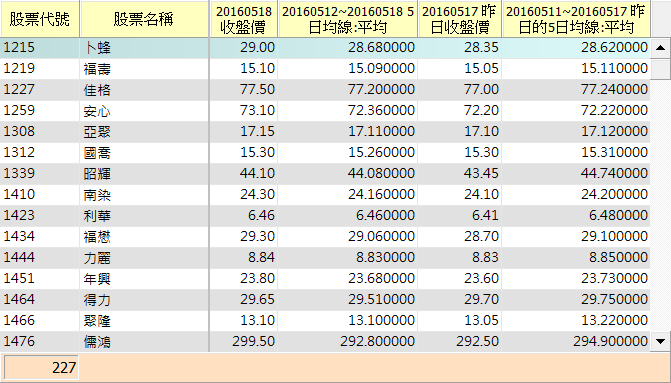Select stock name 聚隆

(x=97, y=320)
